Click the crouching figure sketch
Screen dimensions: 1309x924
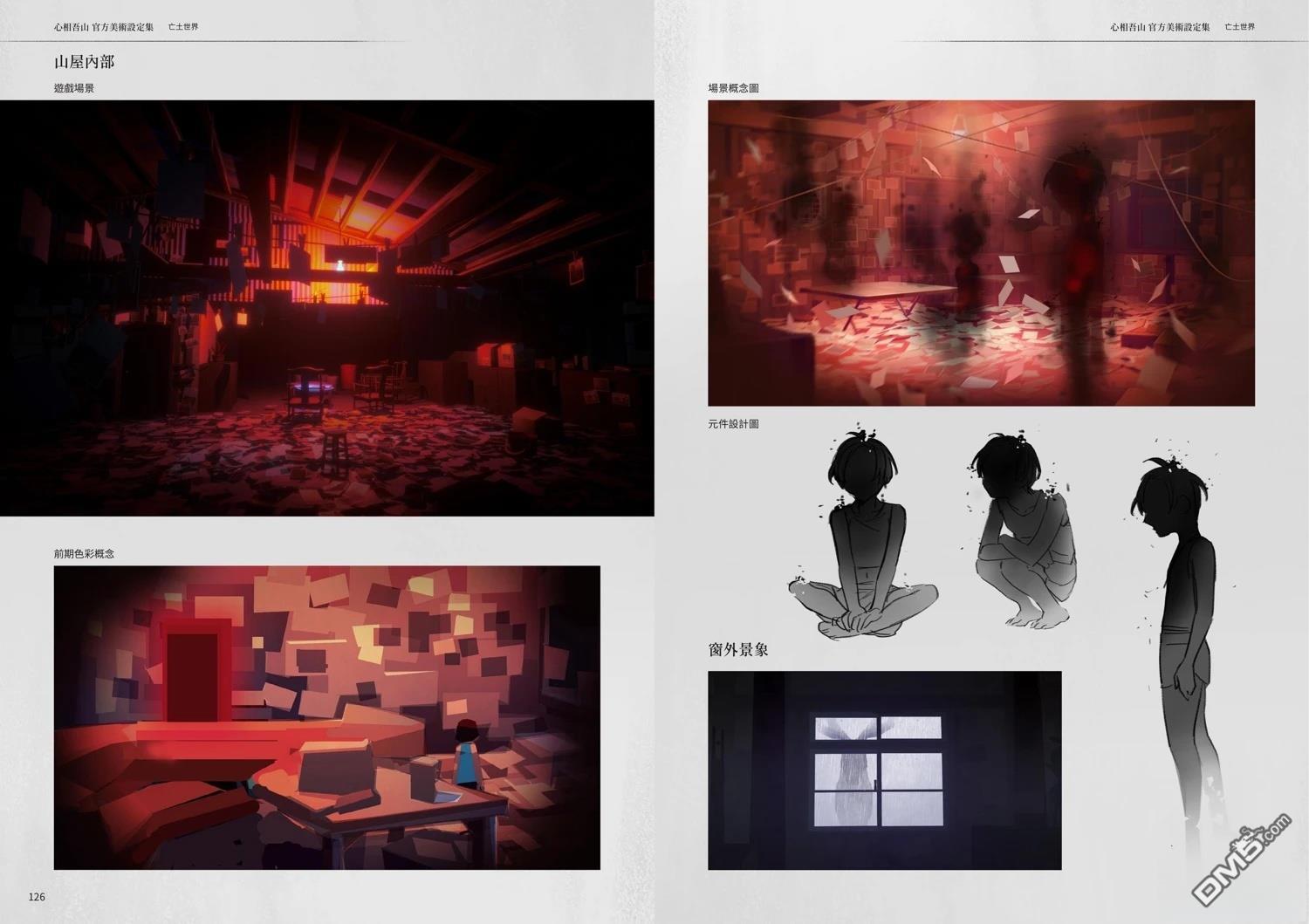(1023, 530)
